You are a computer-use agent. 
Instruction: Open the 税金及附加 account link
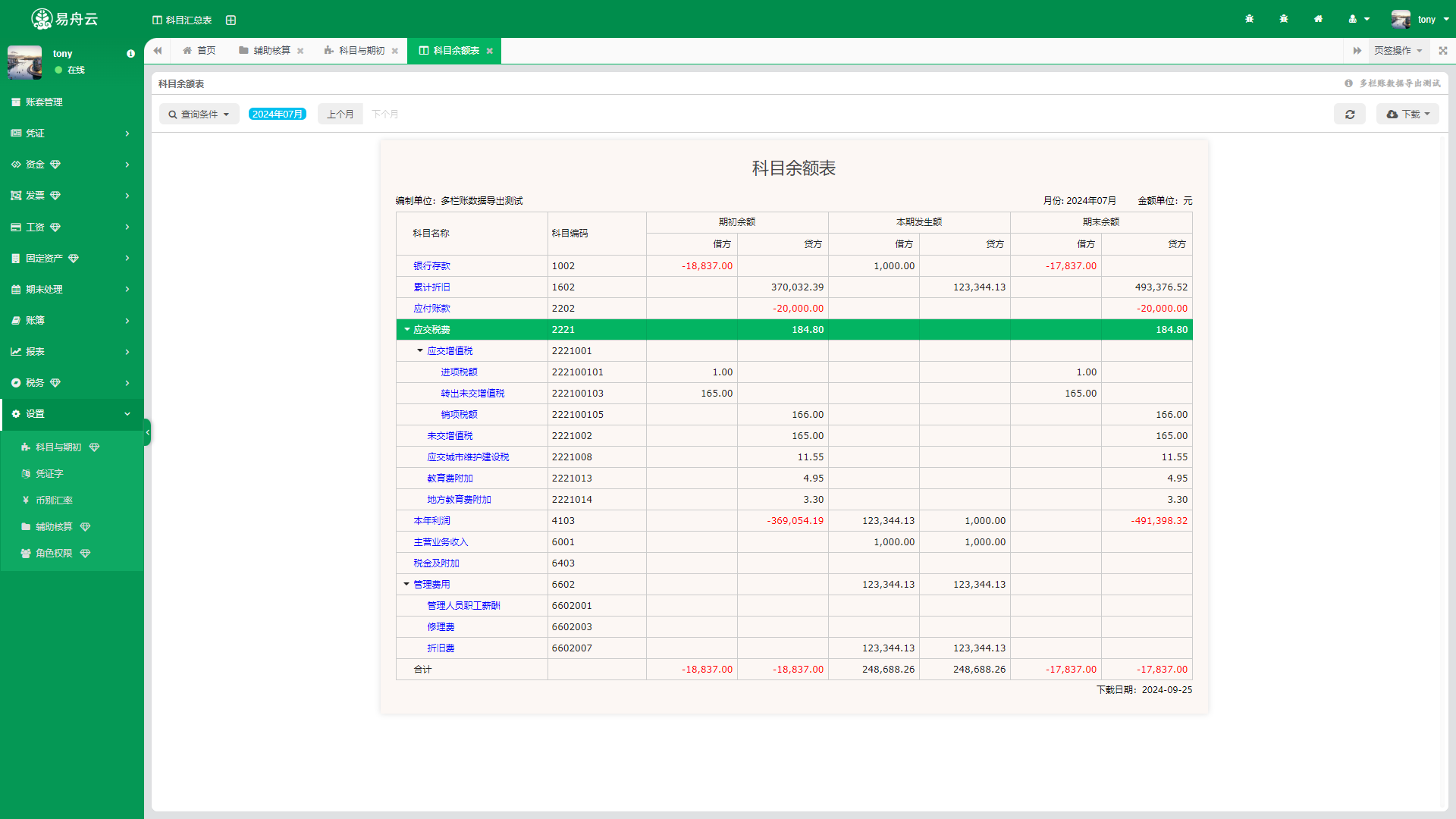tap(436, 563)
